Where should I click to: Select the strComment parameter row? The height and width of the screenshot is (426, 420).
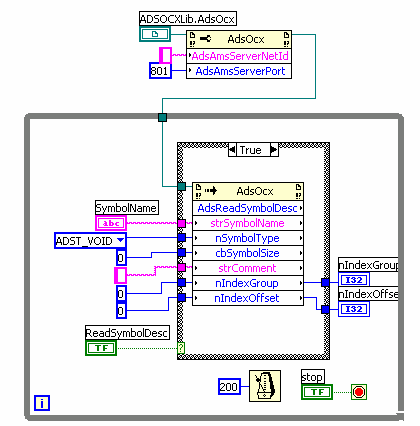click(248, 268)
